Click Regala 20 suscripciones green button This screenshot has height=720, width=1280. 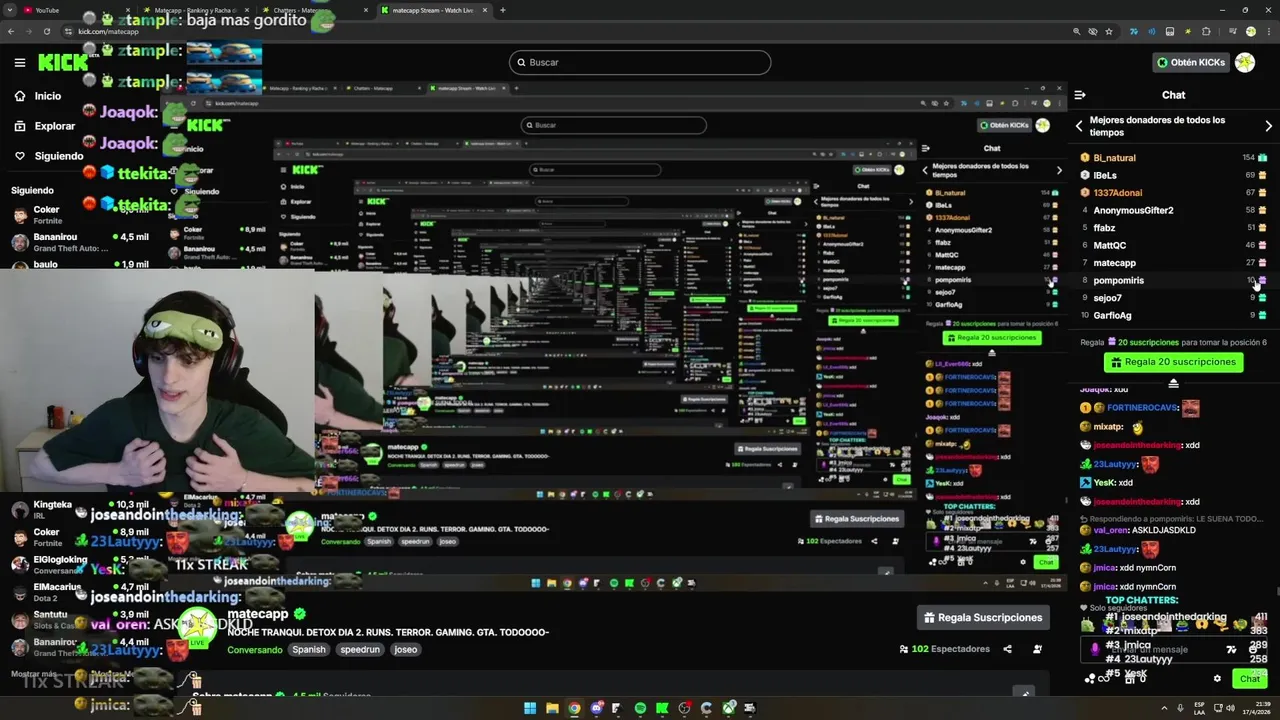(x=1173, y=362)
